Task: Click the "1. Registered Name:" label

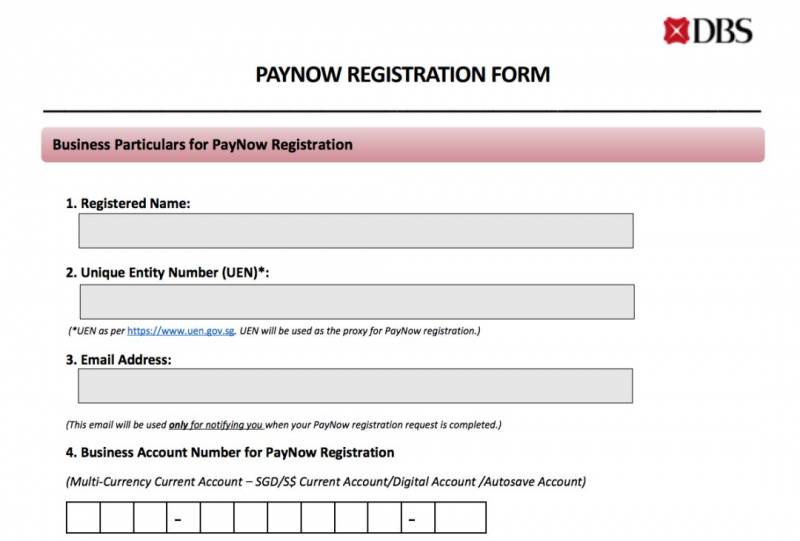Action: click(128, 203)
